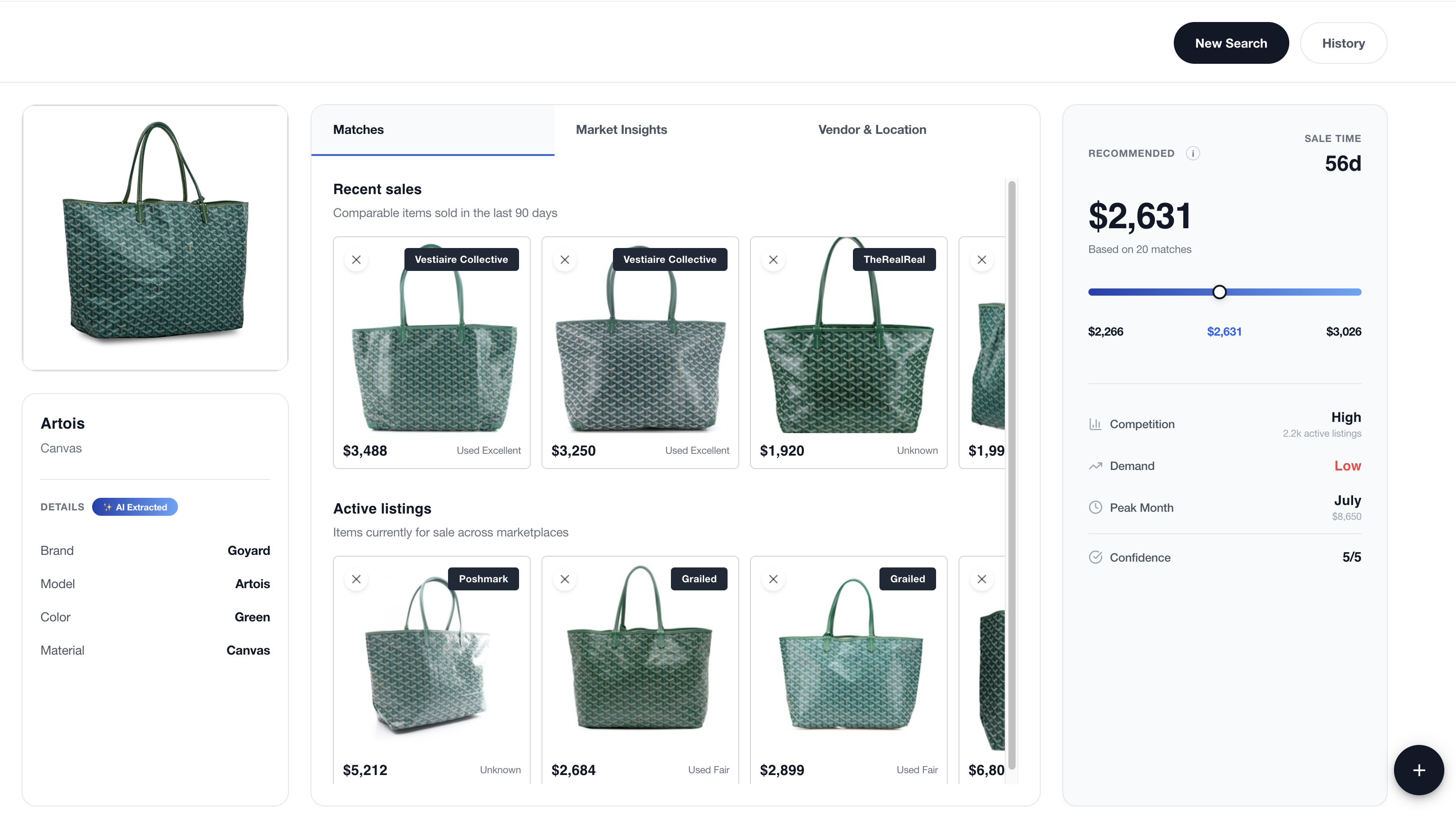Switch to the Market Insights tab
Viewport: 1456px width, 824px height.
pyautogui.click(x=621, y=129)
